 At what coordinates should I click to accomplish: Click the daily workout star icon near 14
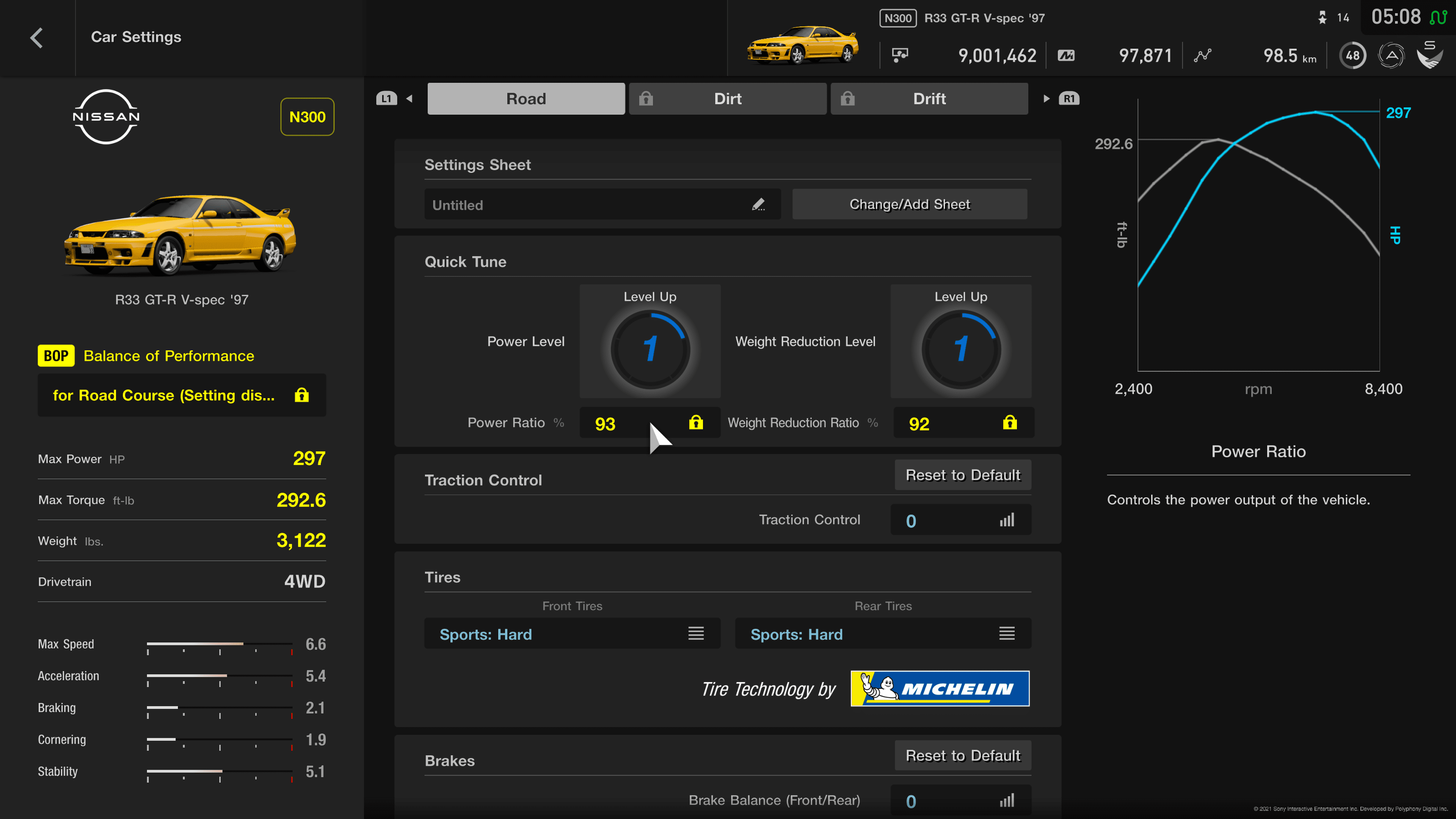click(x=1322, y=17)
